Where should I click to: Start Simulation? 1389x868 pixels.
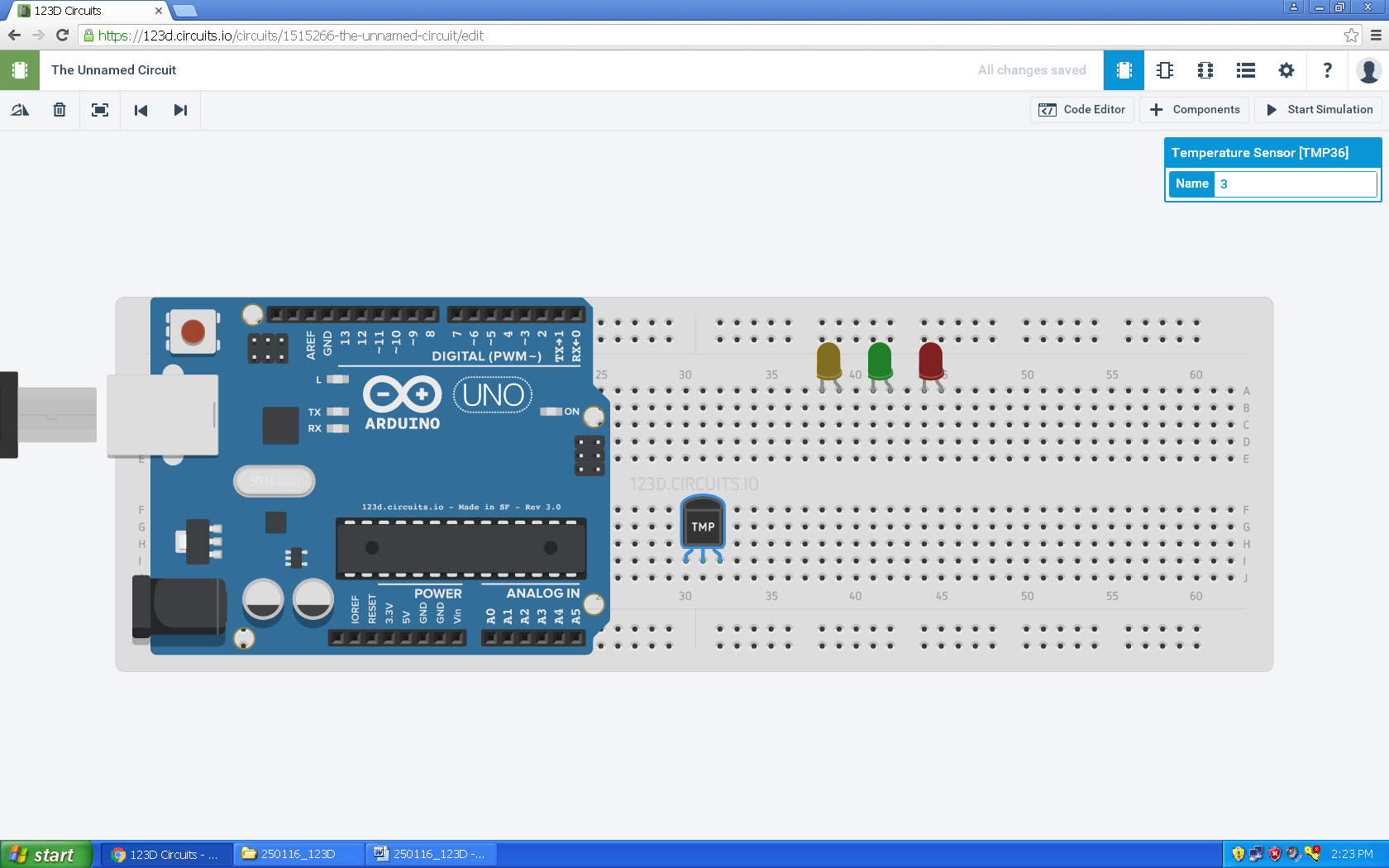(x=1318, y=110)
